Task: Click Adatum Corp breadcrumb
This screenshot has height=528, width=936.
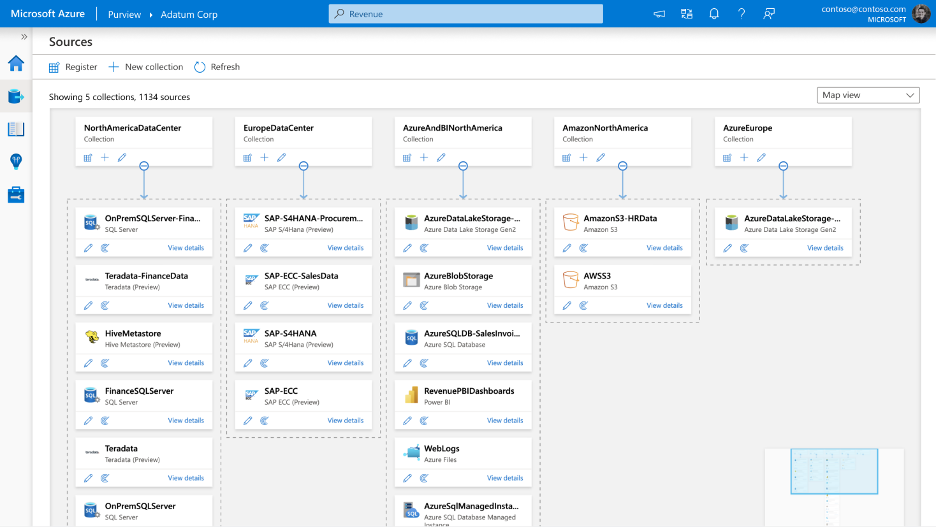Action: (x=189, y=14)
